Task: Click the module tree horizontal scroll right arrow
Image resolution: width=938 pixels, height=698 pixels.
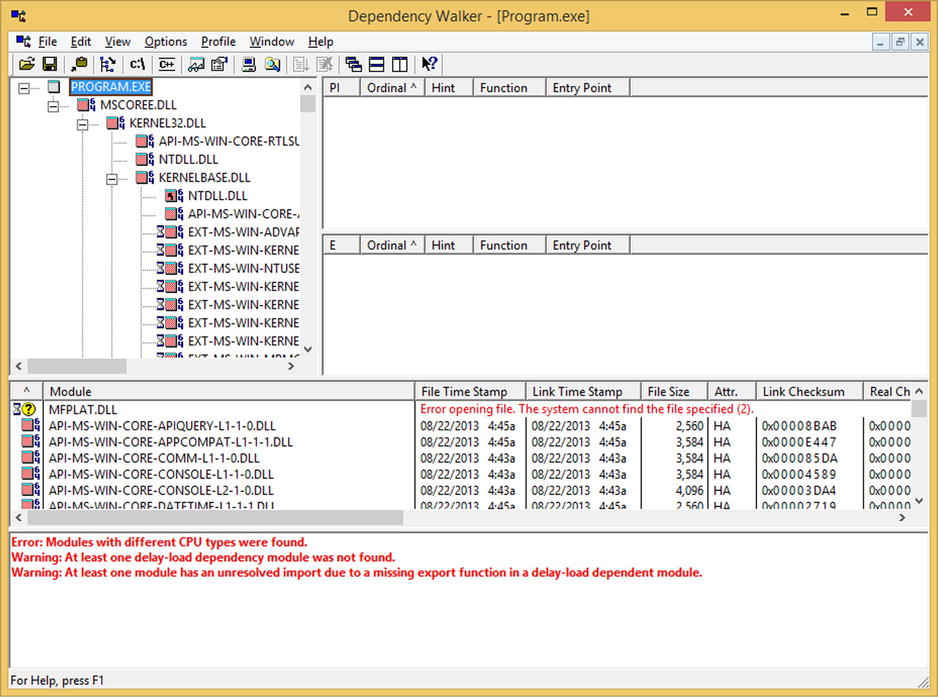Action: [291, 366]
